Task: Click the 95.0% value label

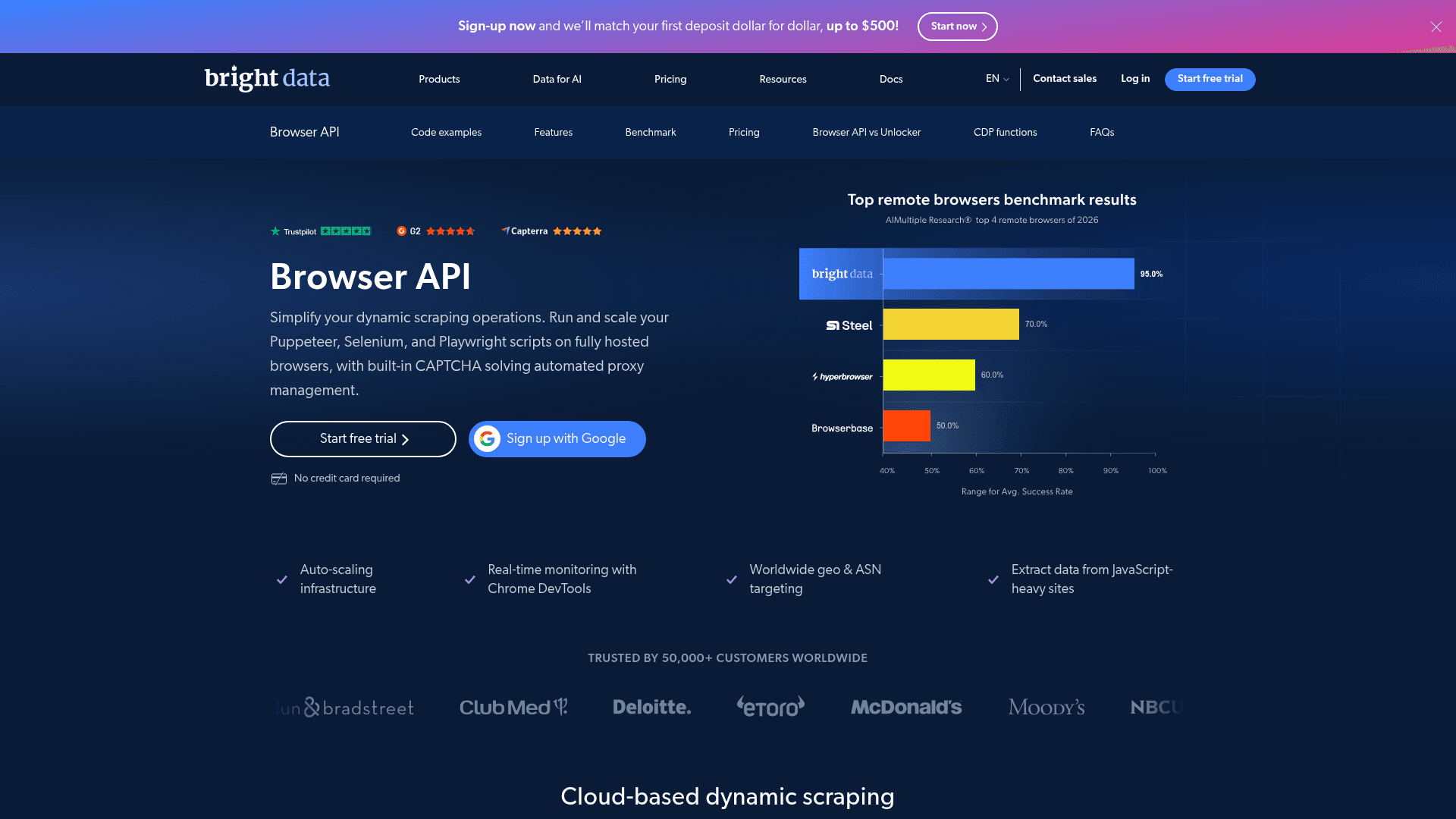Action: coord(1151,275)
